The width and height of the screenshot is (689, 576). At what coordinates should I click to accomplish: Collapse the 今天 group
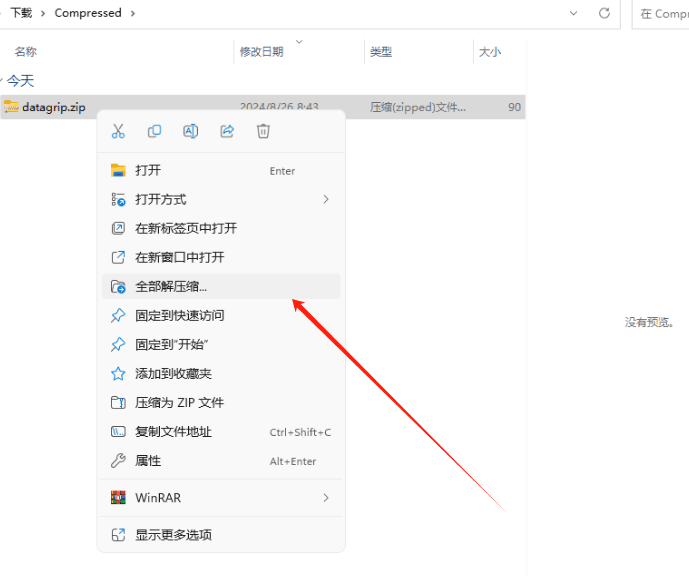[x=4, y=80]
